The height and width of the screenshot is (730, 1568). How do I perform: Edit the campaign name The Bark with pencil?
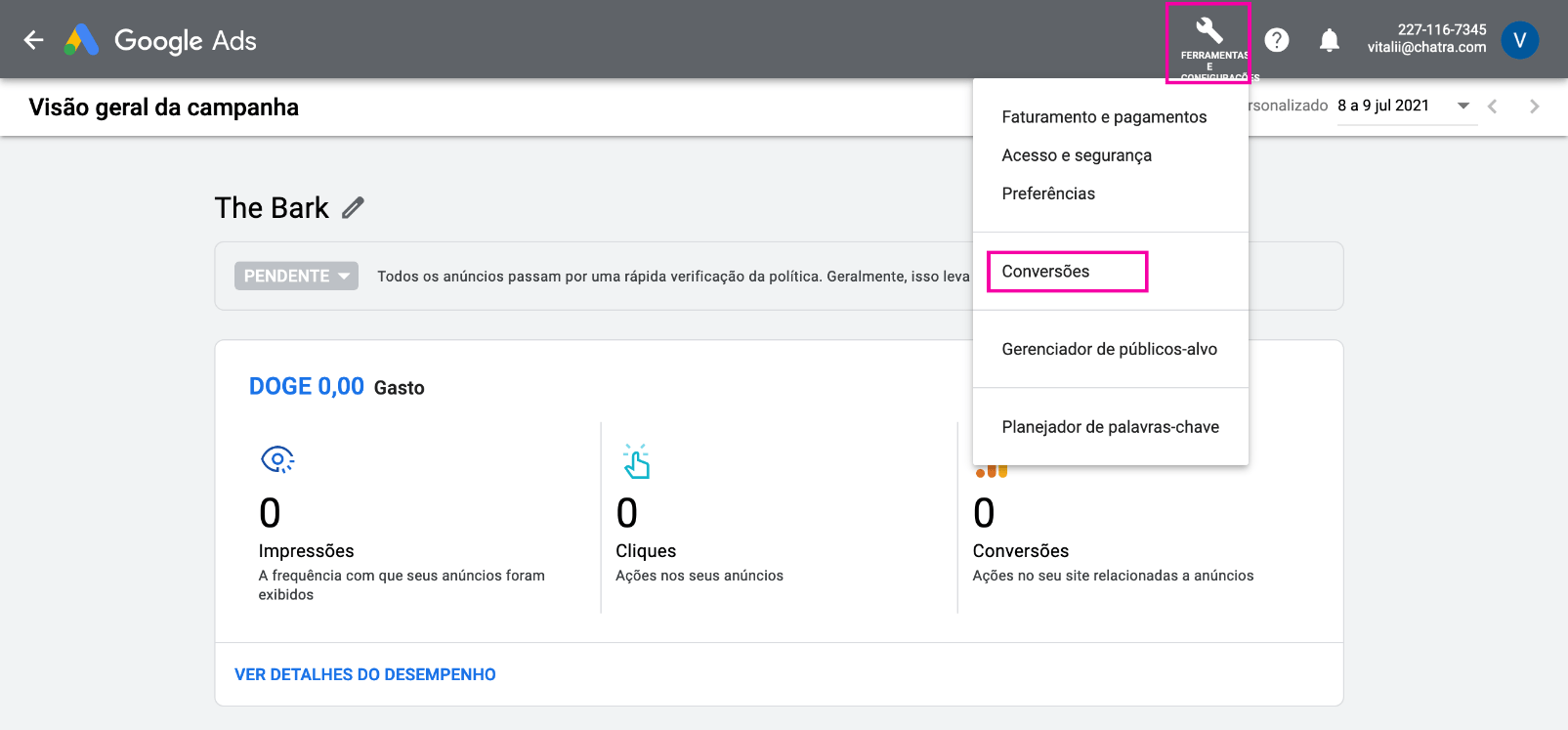coord(353,207)
